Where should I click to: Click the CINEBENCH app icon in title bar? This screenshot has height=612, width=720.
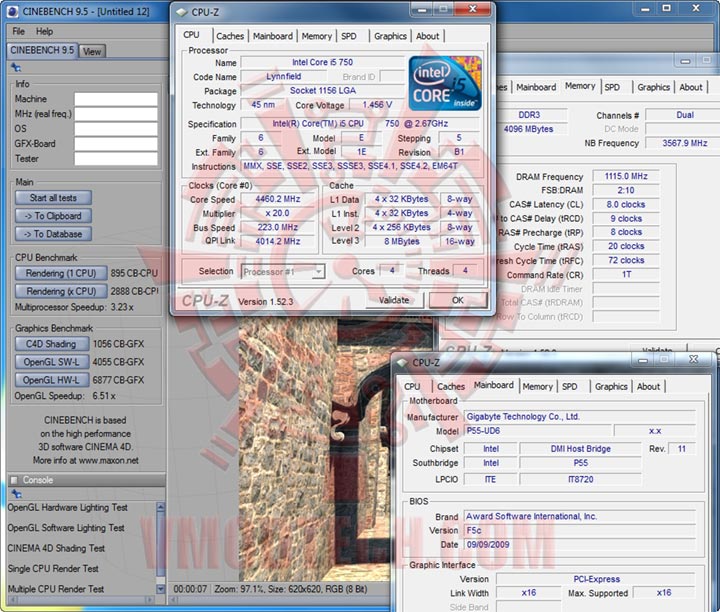12,12
